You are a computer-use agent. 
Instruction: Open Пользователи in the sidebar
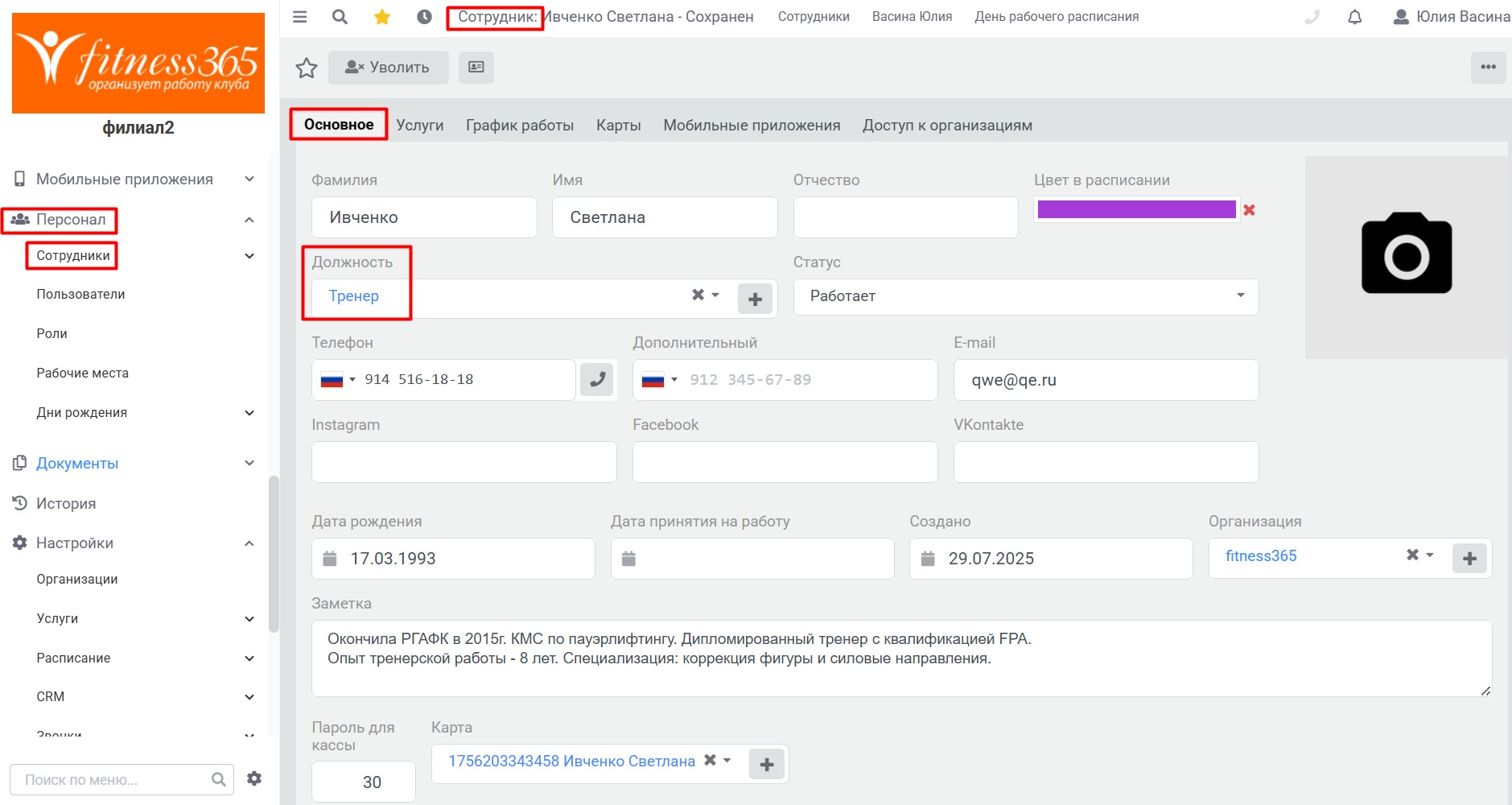[x=80, y=295]
